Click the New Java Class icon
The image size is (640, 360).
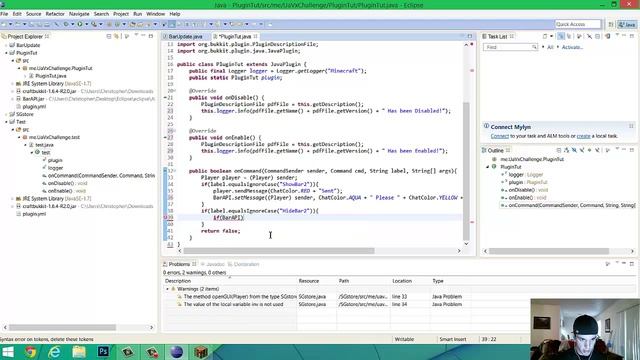pyautogui.click(x=117, y=24)
